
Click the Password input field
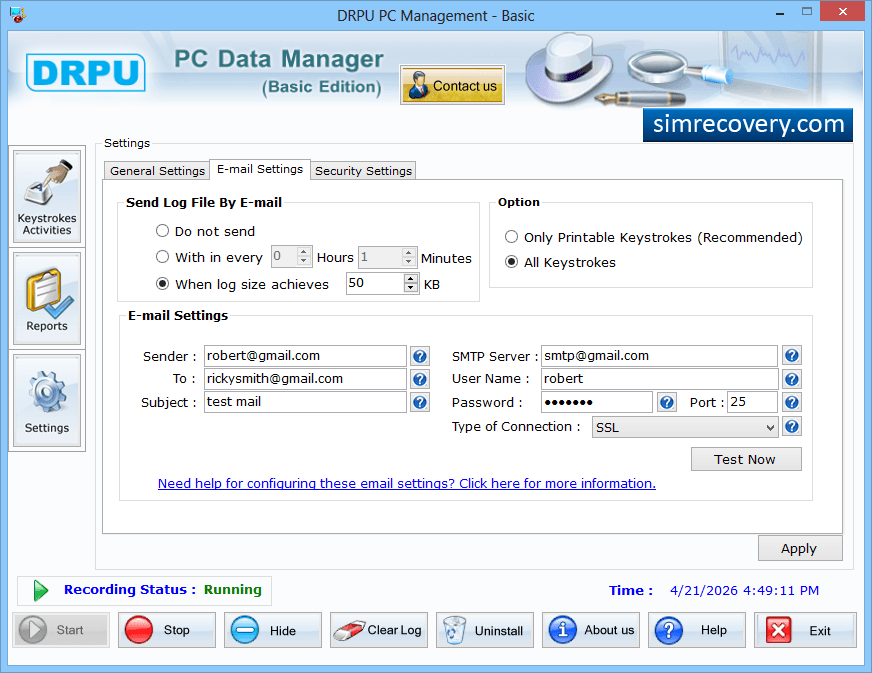(597, 402)
